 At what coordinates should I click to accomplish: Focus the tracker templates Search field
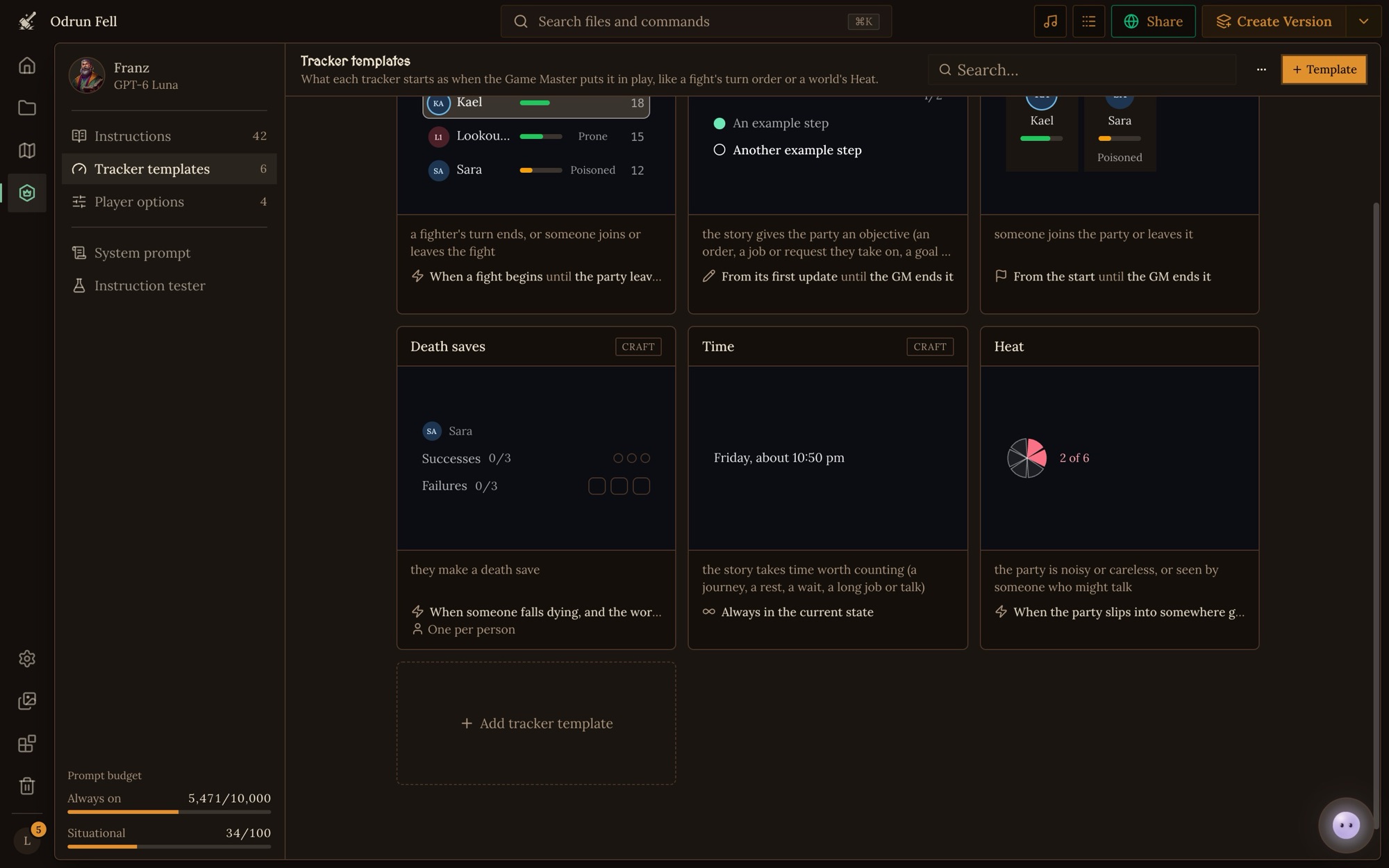click(1081, 69)
